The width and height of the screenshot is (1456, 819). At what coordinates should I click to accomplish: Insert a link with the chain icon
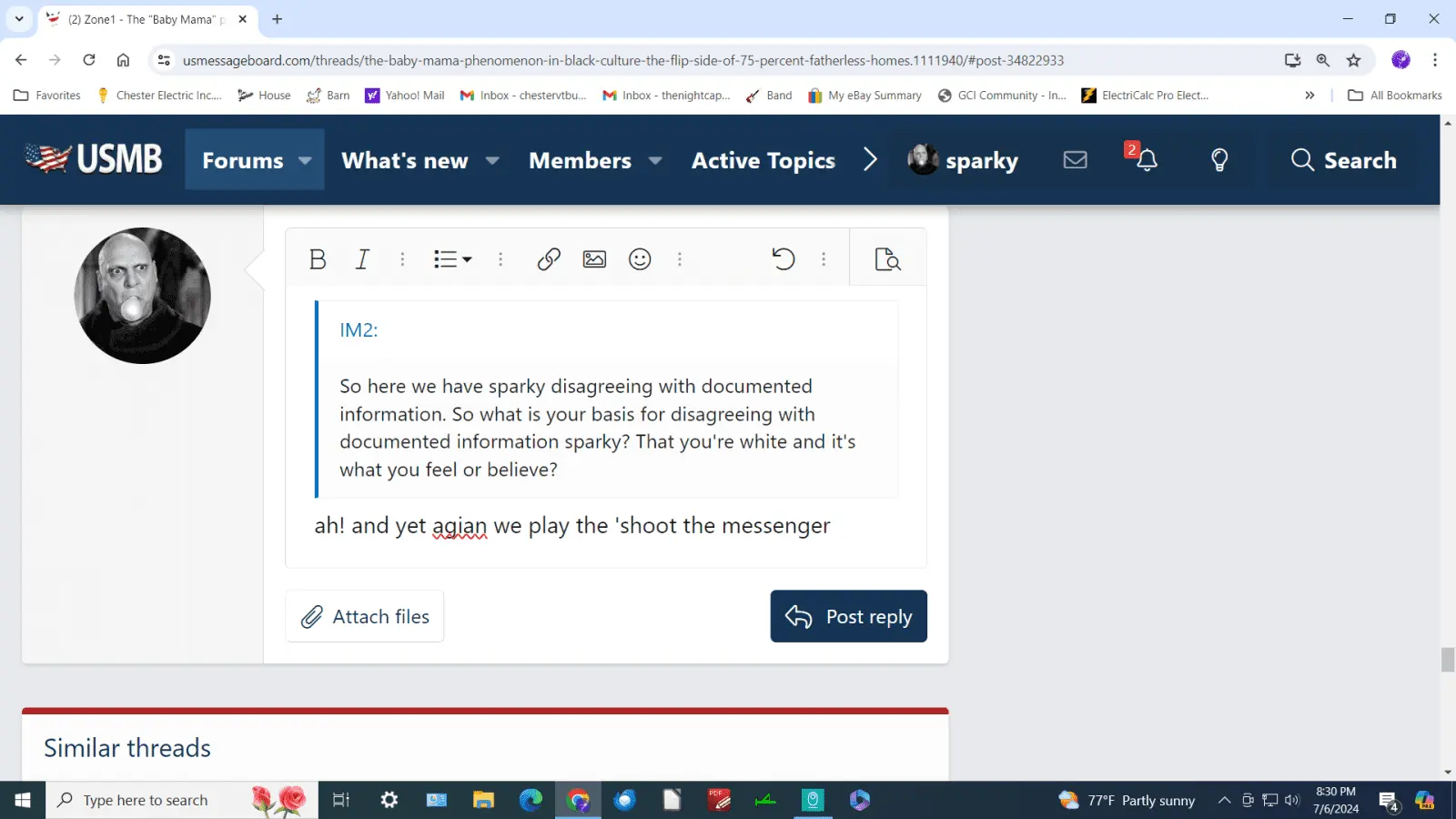pos(549,259)
